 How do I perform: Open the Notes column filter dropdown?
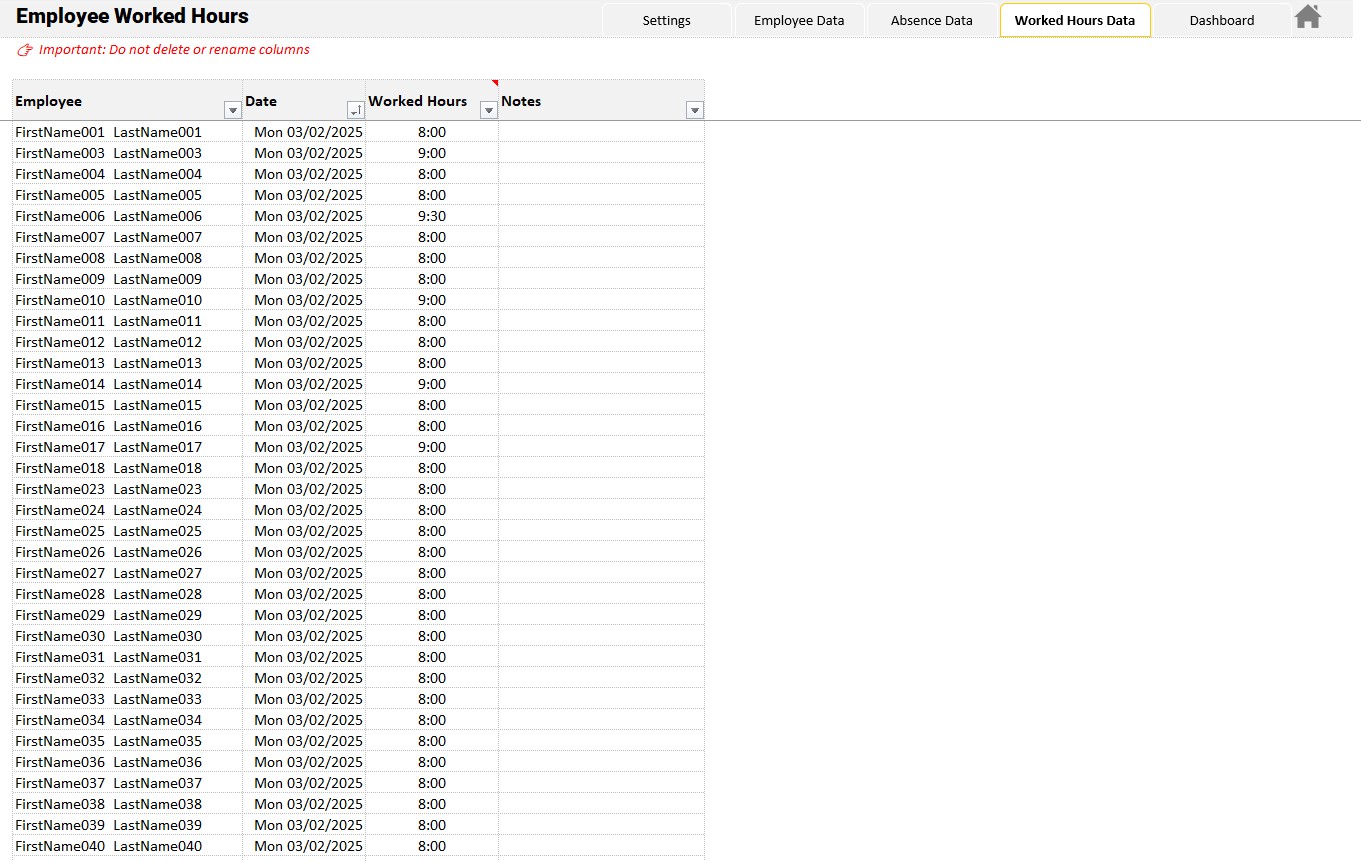[x=695, y=110]
